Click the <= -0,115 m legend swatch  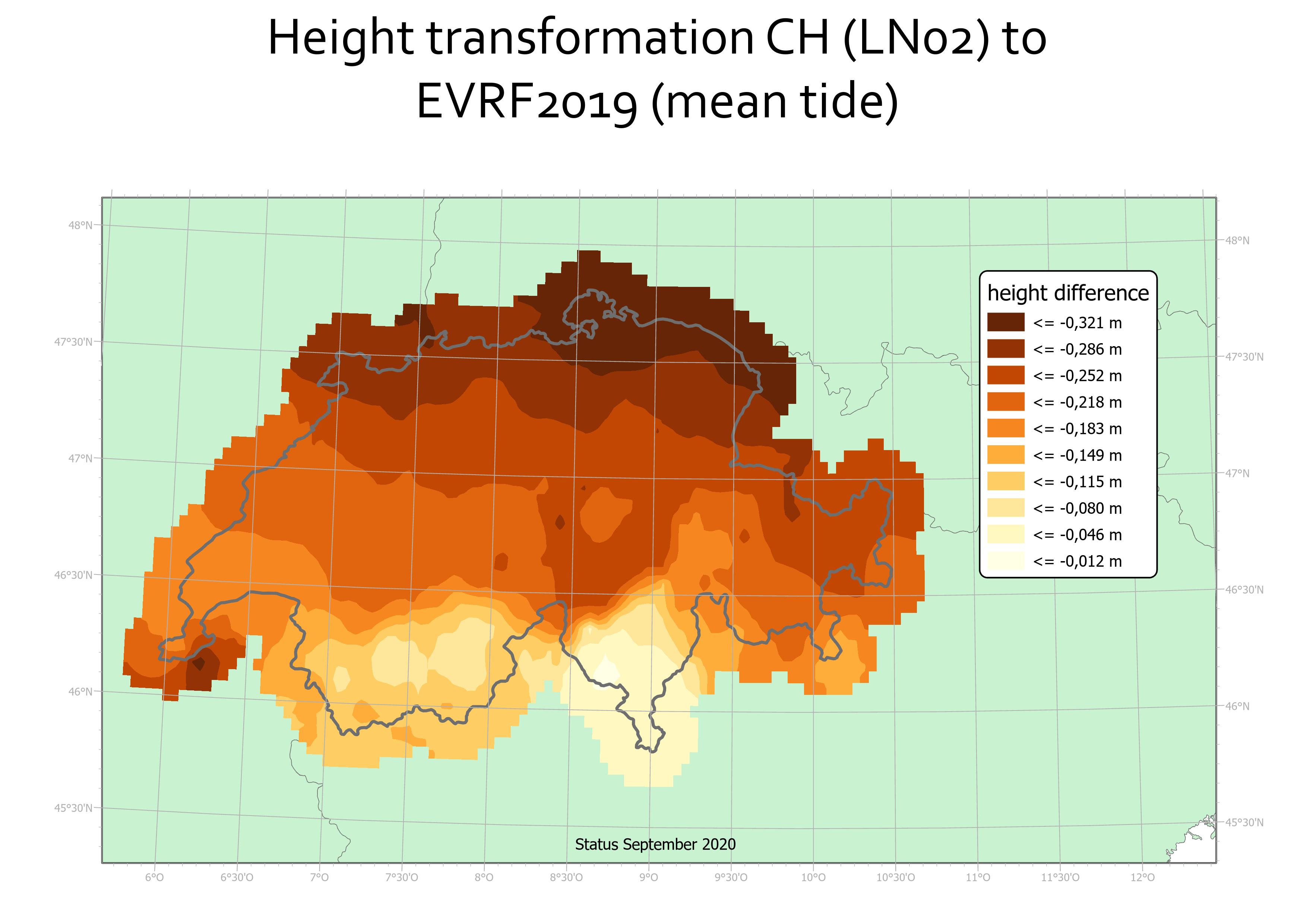1005,481
